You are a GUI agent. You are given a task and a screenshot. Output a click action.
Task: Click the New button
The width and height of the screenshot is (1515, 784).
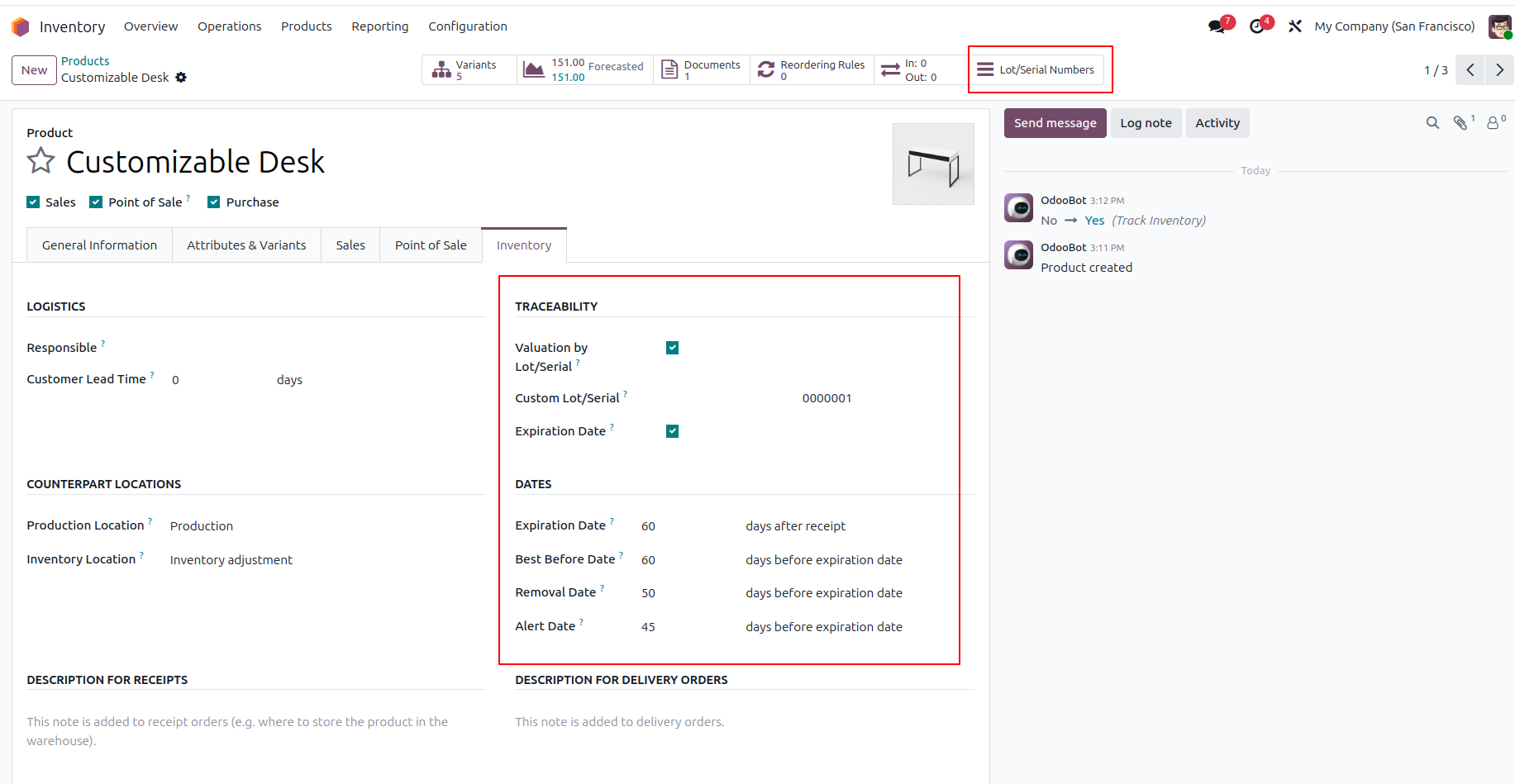pyautogui.click(x=34, y=70)
